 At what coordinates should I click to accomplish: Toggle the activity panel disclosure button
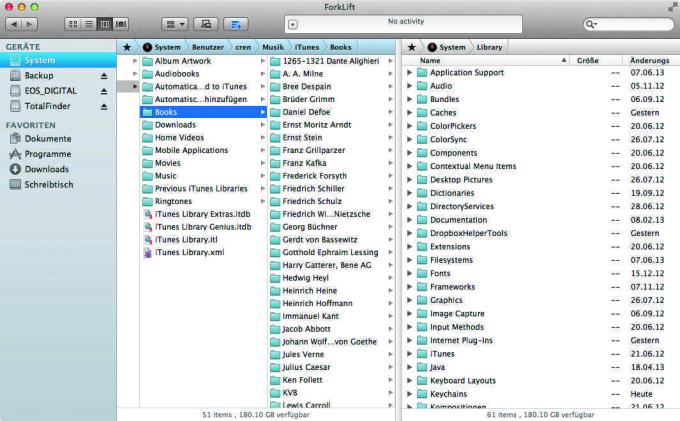coord(293,25)
